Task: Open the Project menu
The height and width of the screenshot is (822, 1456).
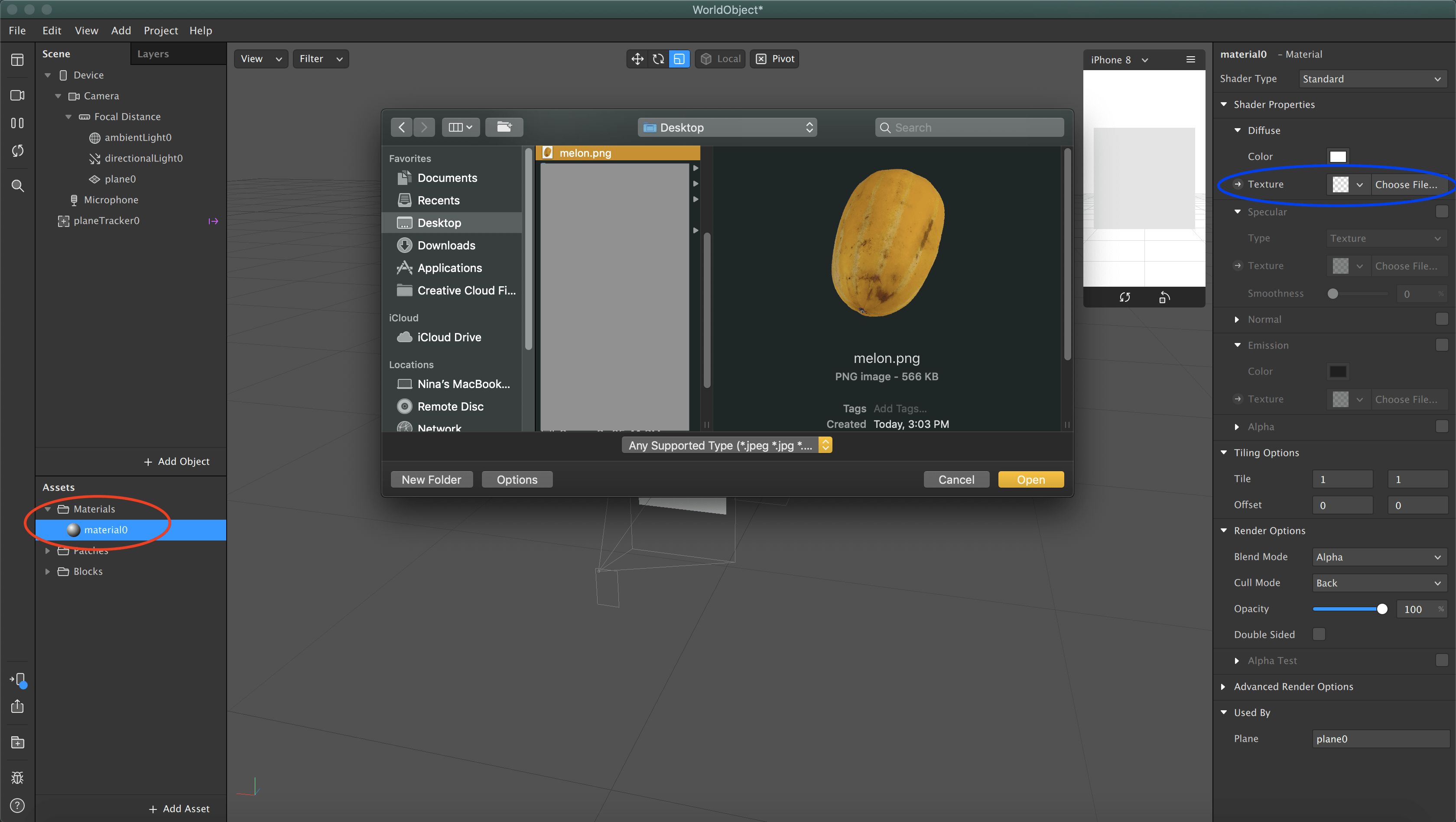Action: tap(160, 30)
